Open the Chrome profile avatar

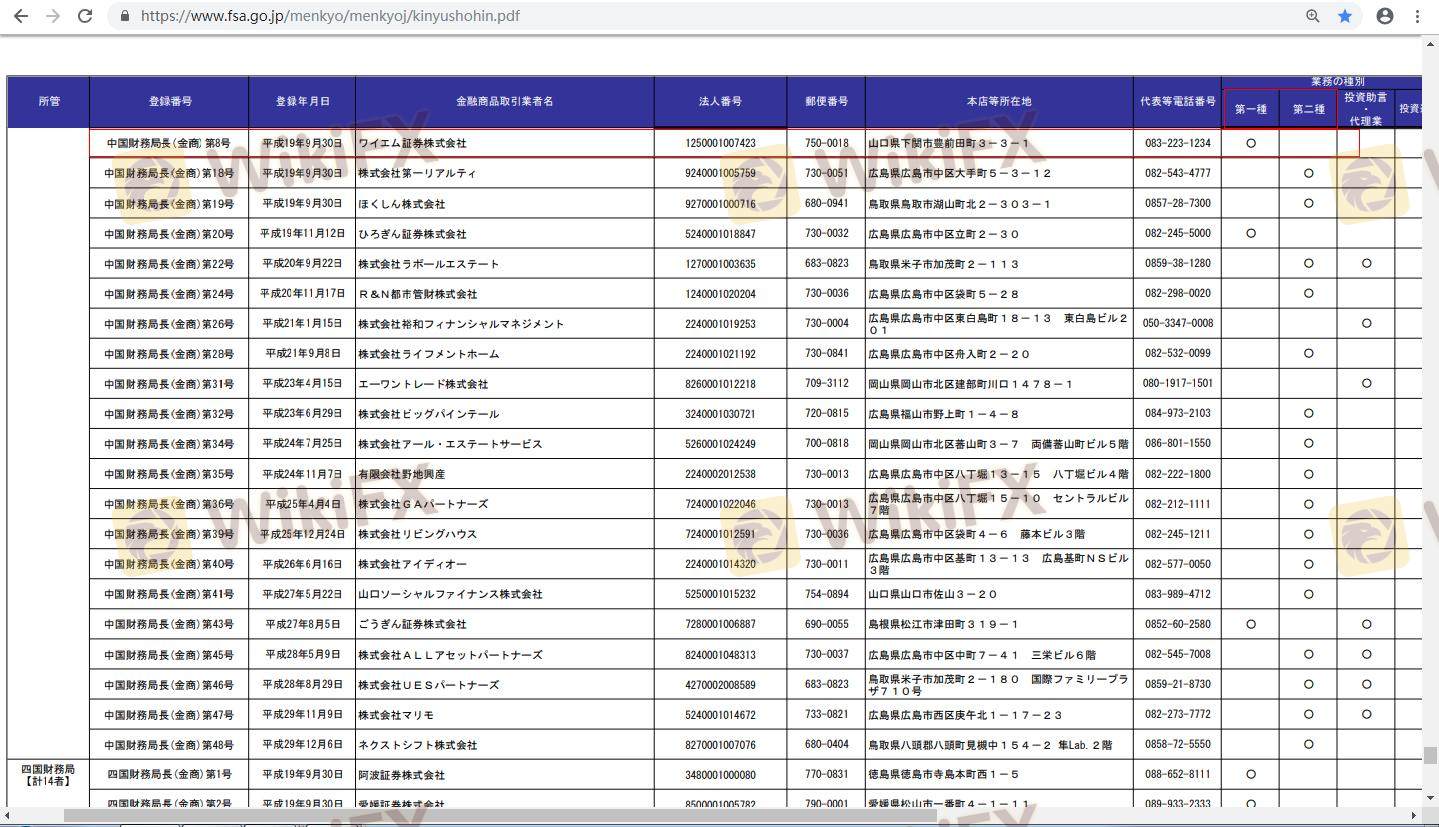click(1385, 16)
